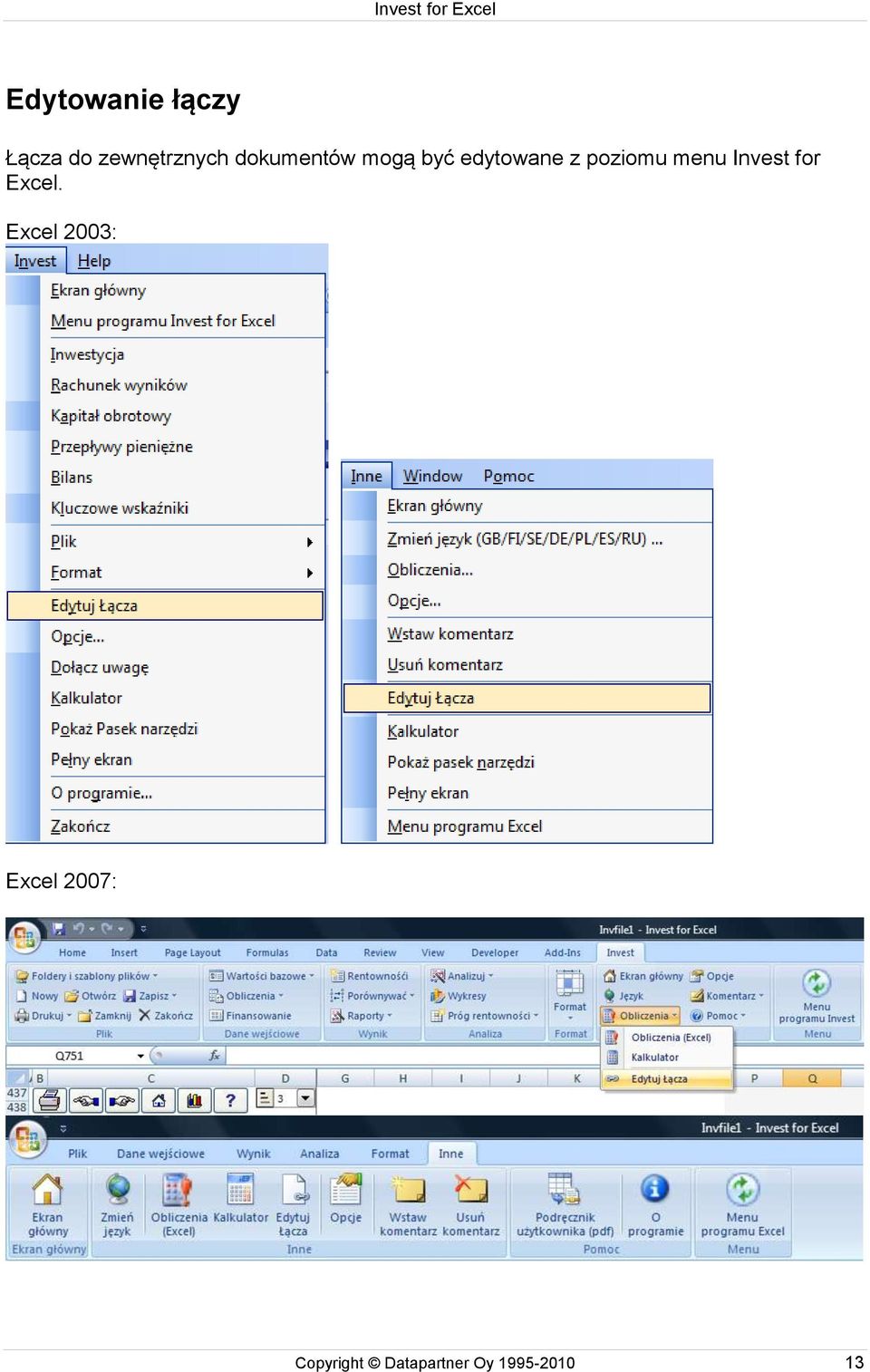The height and width of the screenshot is (1372, 870).
Task: Click the Nowy document icon
Action: click(x=22, y=996)
